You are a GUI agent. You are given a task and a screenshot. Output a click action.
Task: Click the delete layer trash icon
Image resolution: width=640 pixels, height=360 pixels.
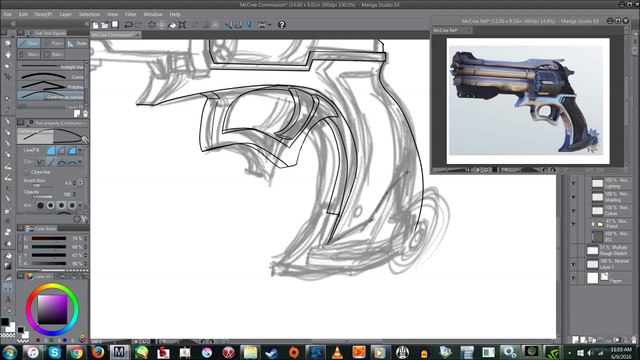pyautogui.click(x=633, y=340)
